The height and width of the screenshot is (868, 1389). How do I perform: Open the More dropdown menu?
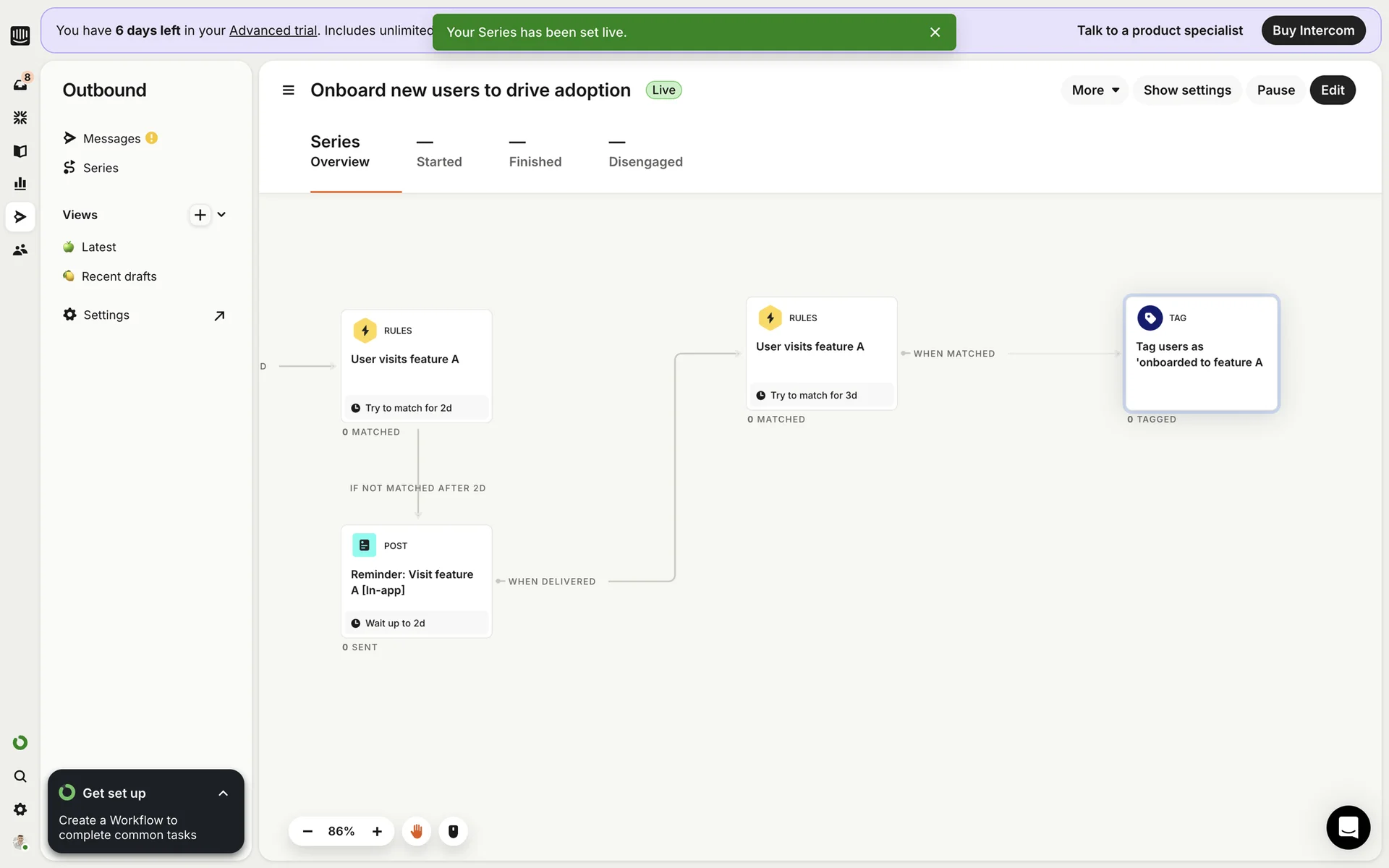pyautogui.click(x=1095, y=90)
